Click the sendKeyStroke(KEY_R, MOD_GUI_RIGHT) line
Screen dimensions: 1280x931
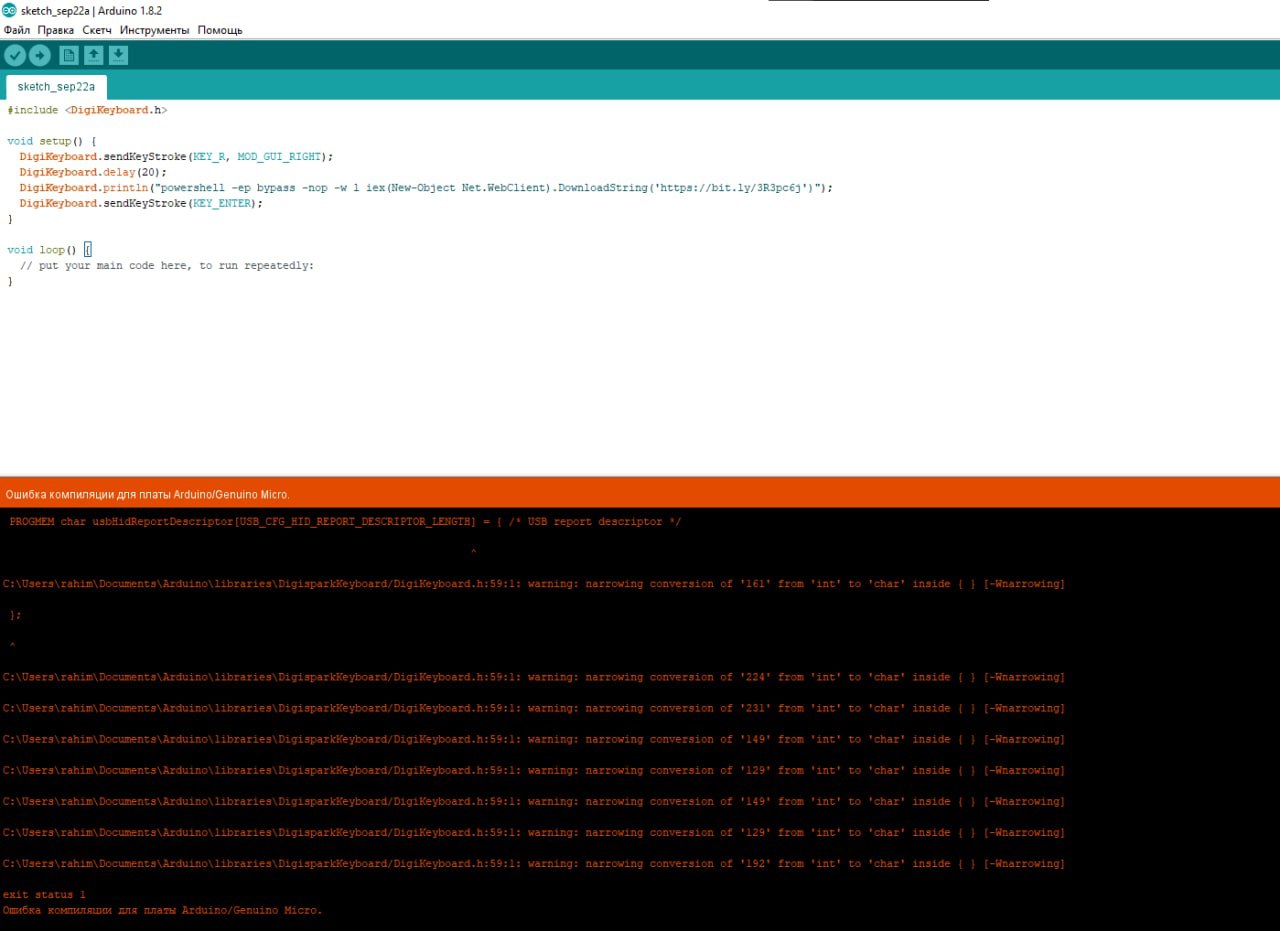[x=176, y=157]
